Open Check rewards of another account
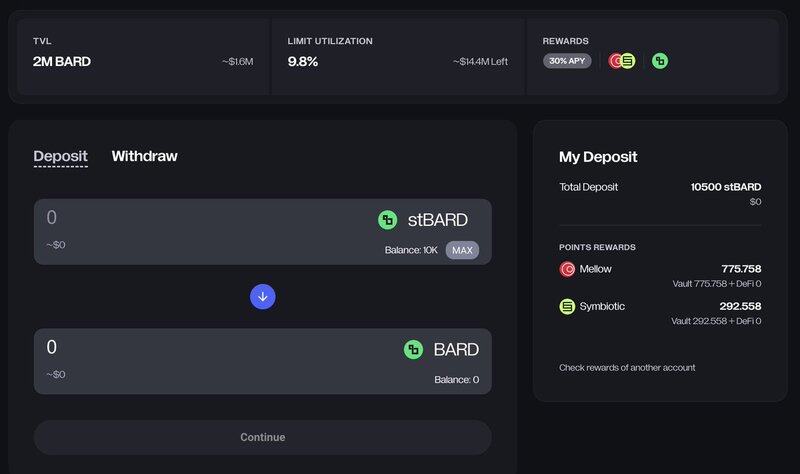This screenshot has height=474, width=800. [x=627, y=368]
